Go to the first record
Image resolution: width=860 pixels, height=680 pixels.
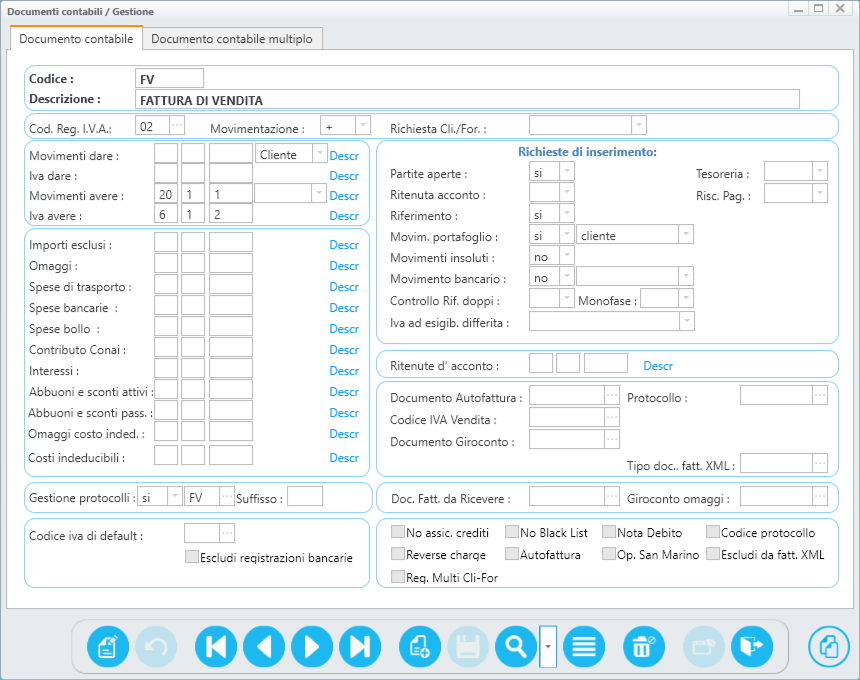pos(216,646)
